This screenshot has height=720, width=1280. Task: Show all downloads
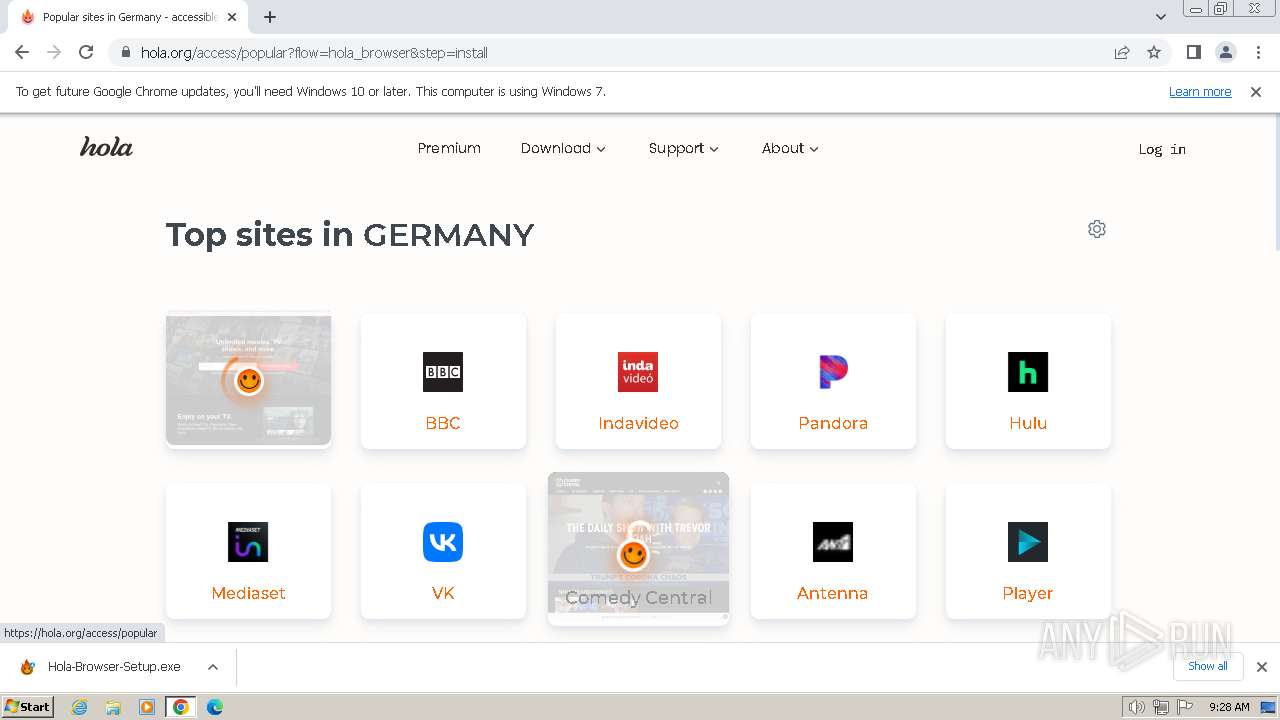click(x=1208, y=666)
